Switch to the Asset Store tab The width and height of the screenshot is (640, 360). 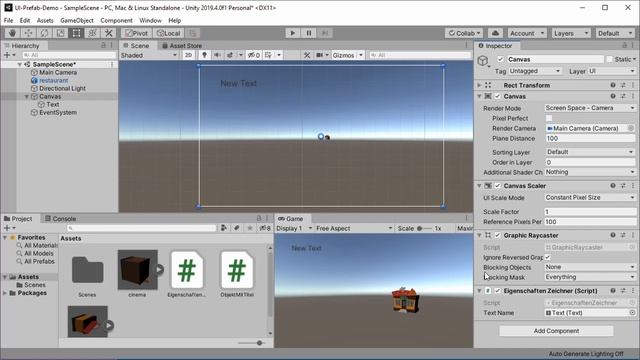click(x=182, y=46)
